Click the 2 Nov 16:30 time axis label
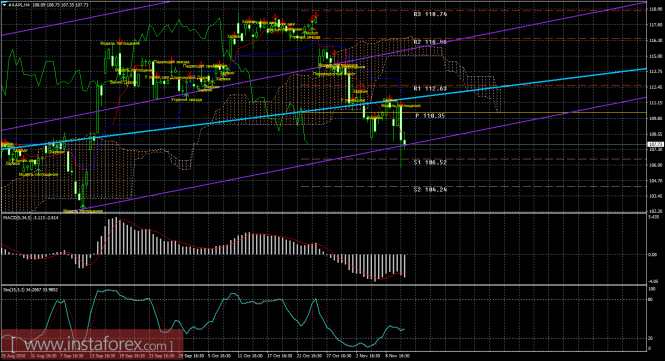The width and height of the screenshot is (665, 361). pos(368,356)
